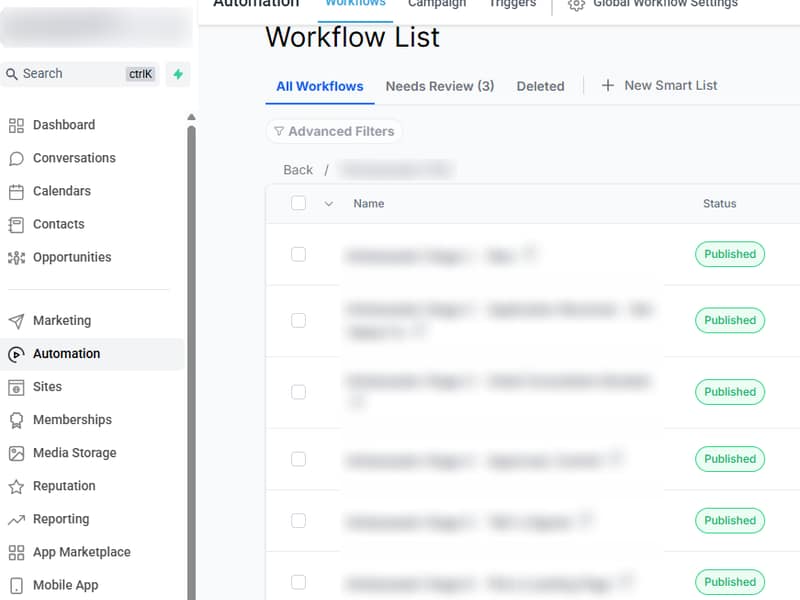800x600 pixels.
Task: Open Memberships section
Action: [60, 420]
